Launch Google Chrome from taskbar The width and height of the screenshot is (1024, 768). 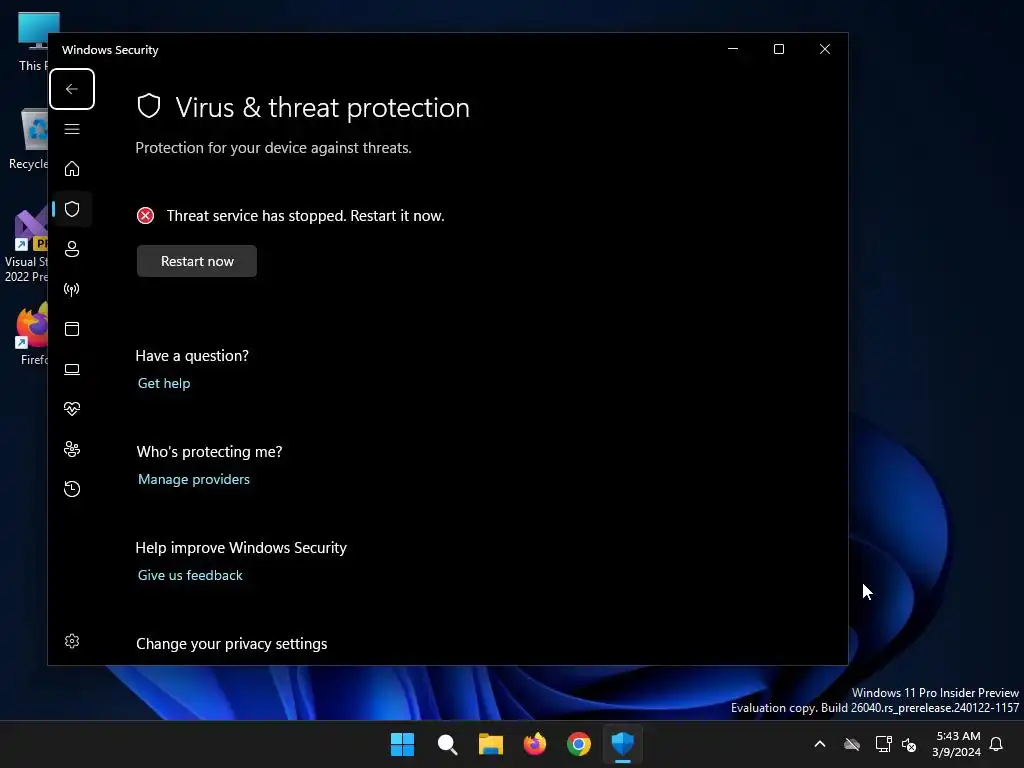[579, 744]
